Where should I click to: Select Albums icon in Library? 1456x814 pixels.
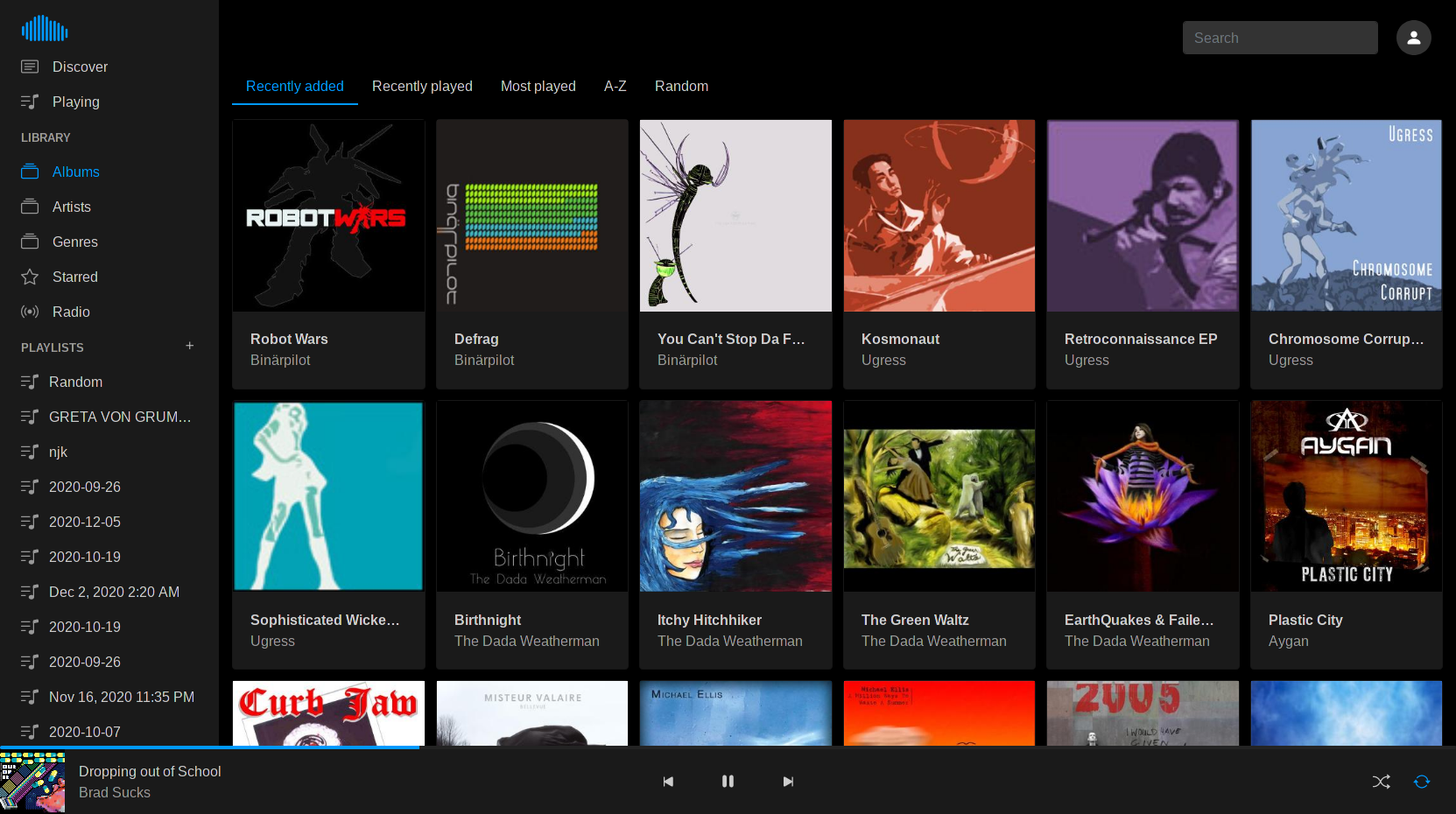[30, 172]
